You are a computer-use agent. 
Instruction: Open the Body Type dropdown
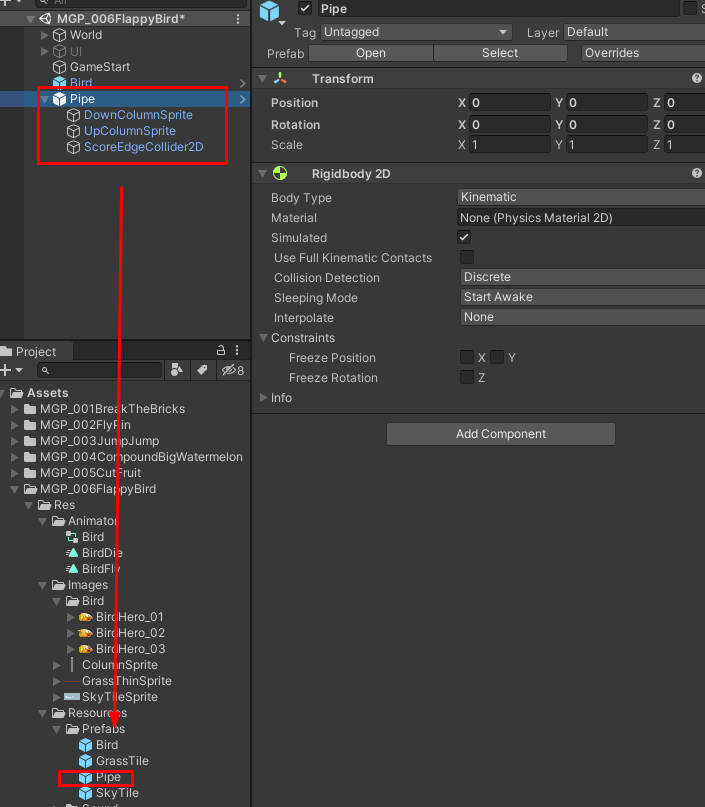[x=581, y=197]
